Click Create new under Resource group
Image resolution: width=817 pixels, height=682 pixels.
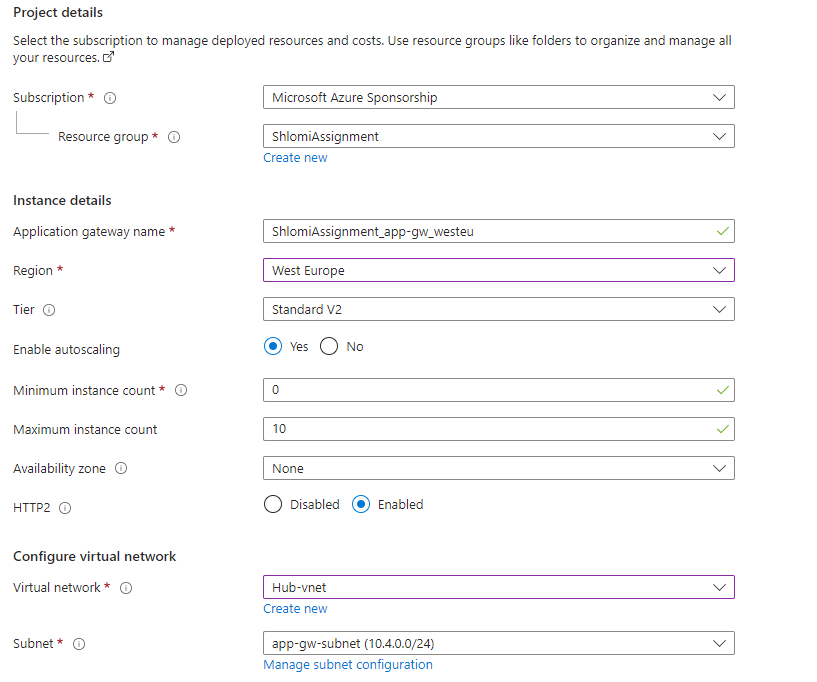pos(295,157)
